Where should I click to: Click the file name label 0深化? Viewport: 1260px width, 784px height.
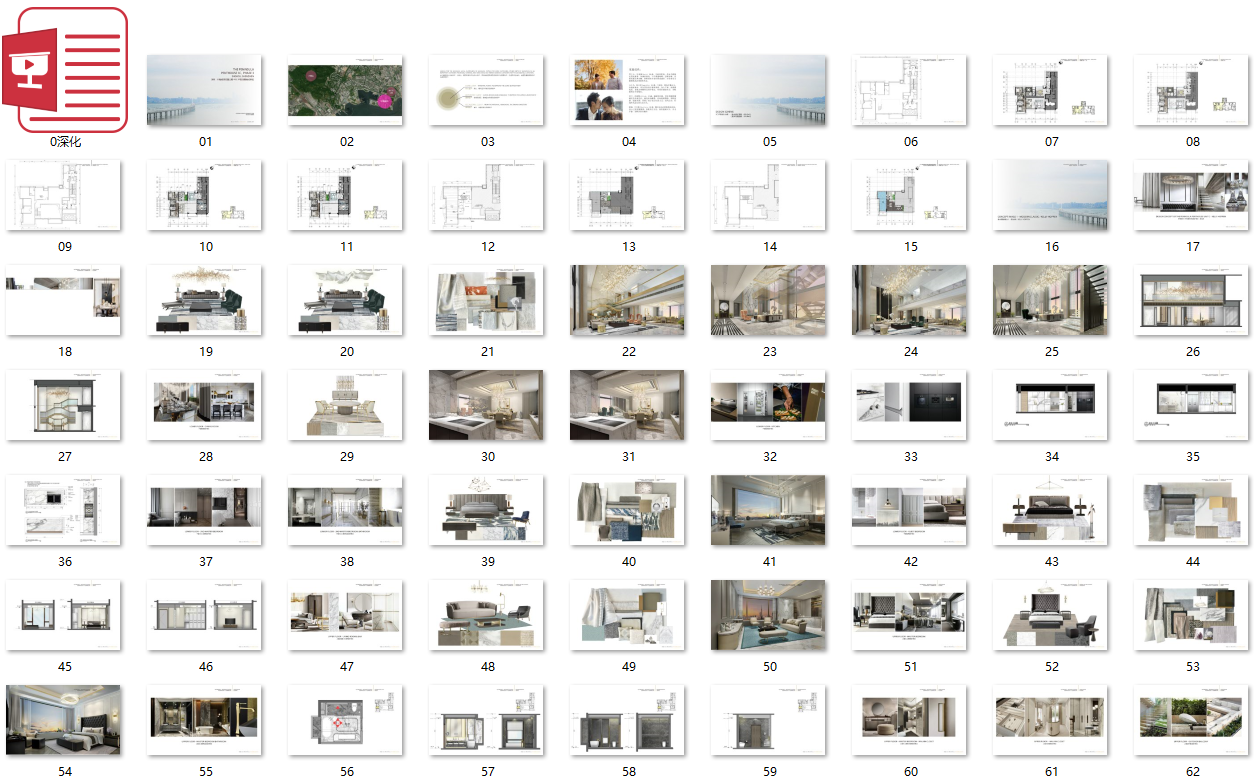tap(65, 142)
